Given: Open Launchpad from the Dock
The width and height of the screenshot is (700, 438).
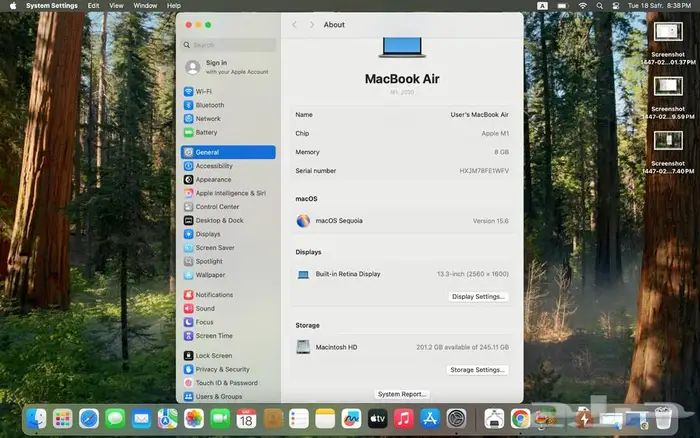Looking at the screenshot, I should [x=62, y=419].
